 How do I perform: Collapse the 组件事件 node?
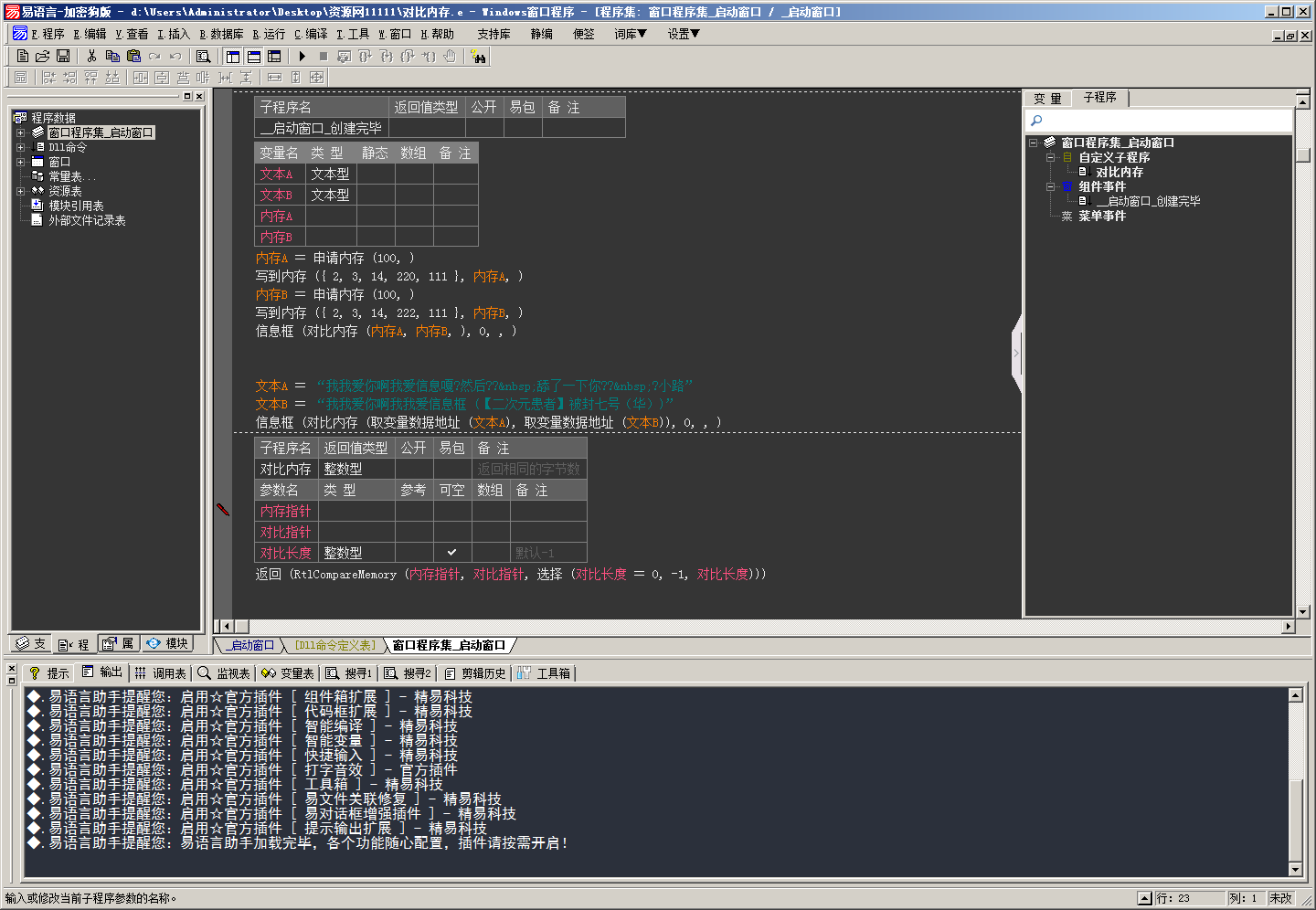pos(1051,186)
